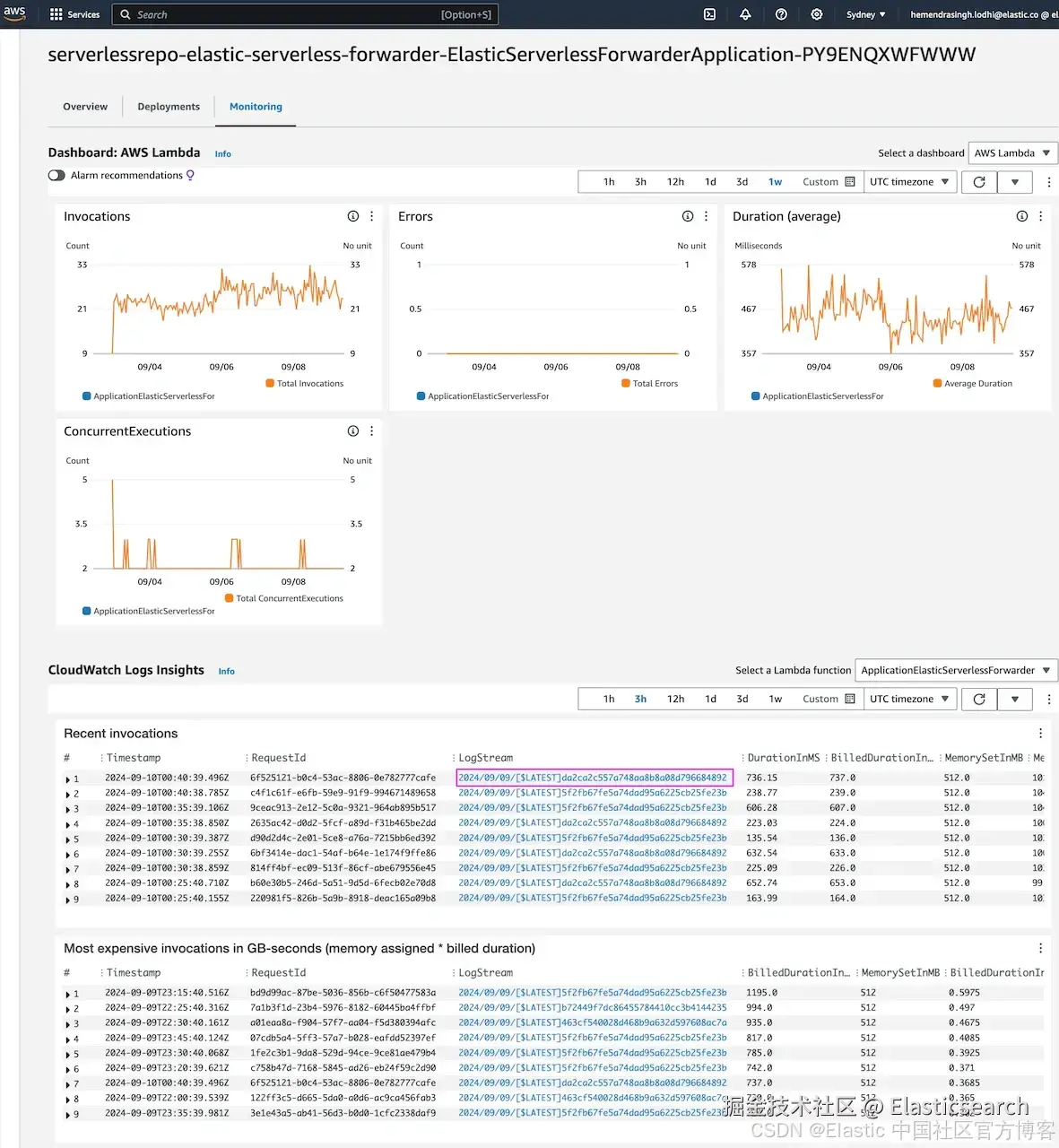Open Logs Insights refresh options arrow
1059x1148 pixels.
1015,700
